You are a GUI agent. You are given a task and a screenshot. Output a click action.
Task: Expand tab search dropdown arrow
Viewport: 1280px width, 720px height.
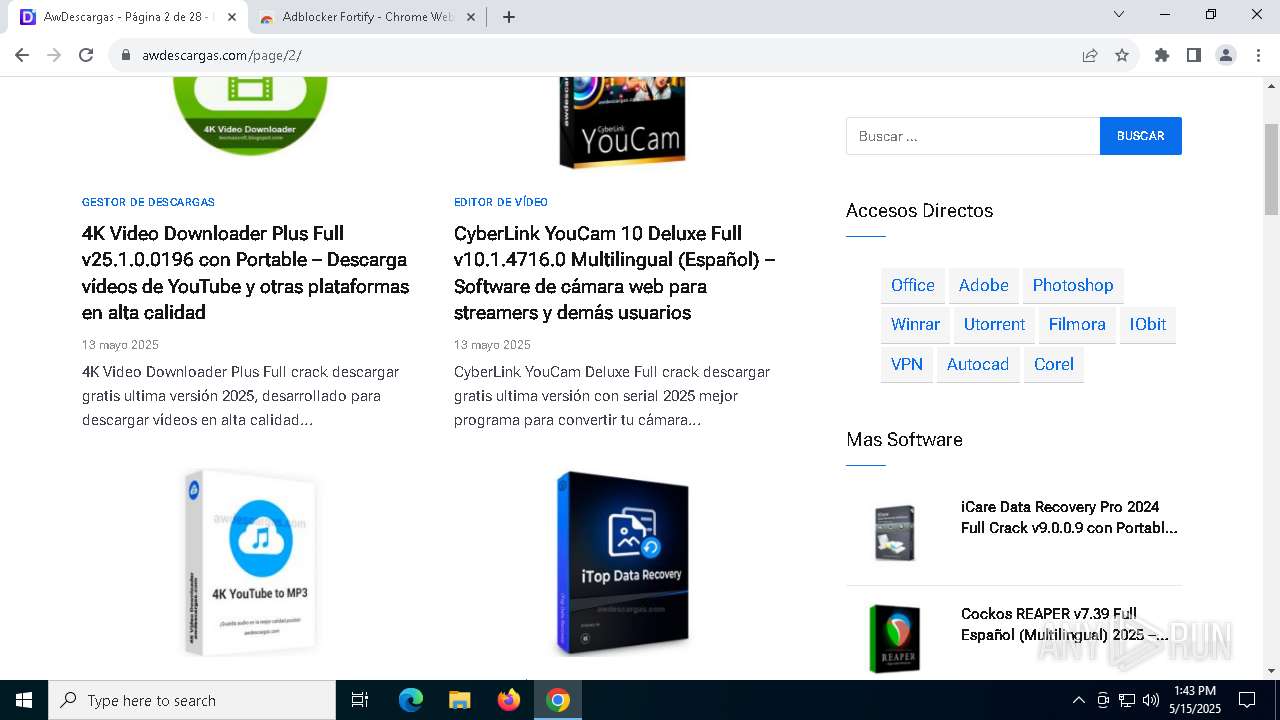(1119, 14)
